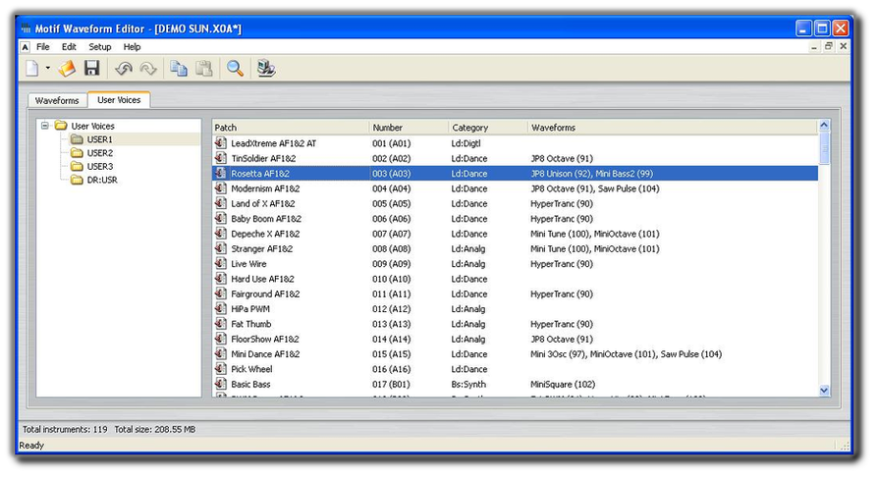This screenshot has height=479, width=878.
Task: Click the Search magnifier icon
Action: pos(235,68)
